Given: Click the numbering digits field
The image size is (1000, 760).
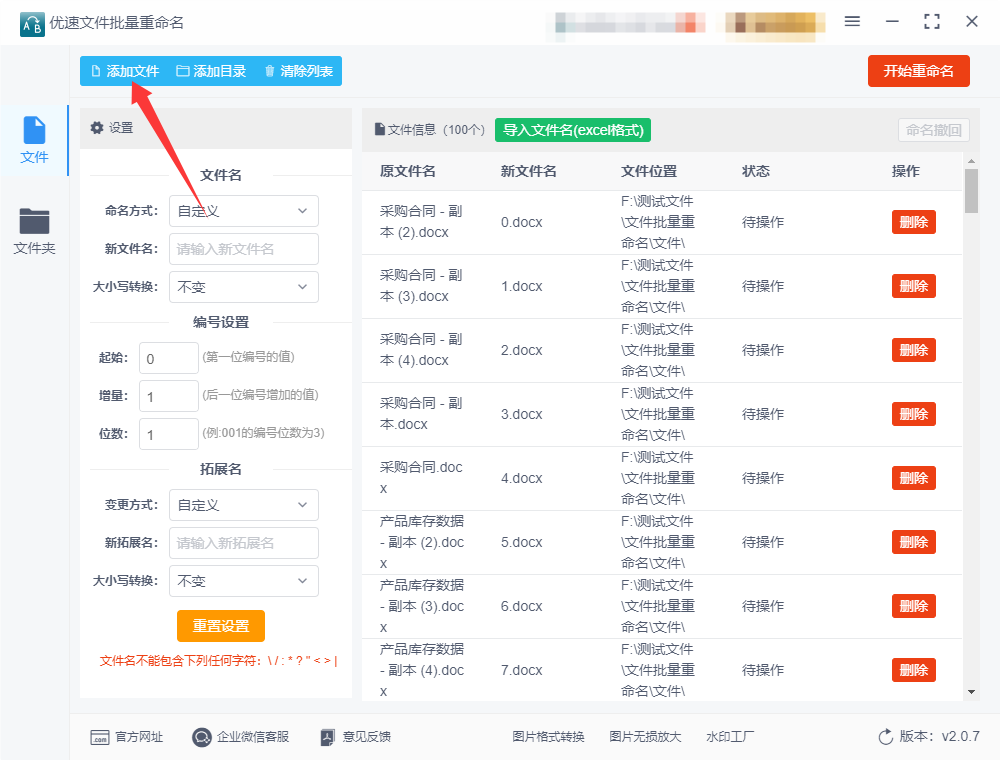Looking at the screenshot, I should click(x=169, y=434).
